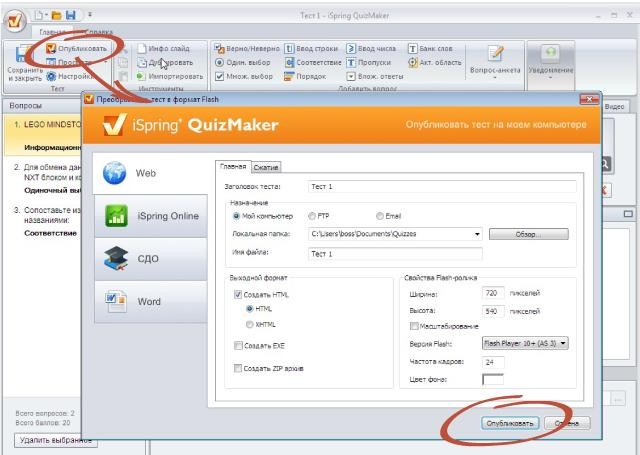Viewport: 640px width, 455px height.
Task: Click the Сохранить и закрыть icon
Action: [21, 54]
